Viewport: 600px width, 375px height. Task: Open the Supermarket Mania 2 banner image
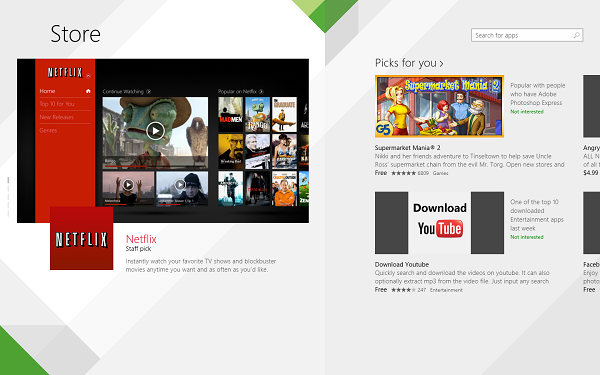coord(439,106)
